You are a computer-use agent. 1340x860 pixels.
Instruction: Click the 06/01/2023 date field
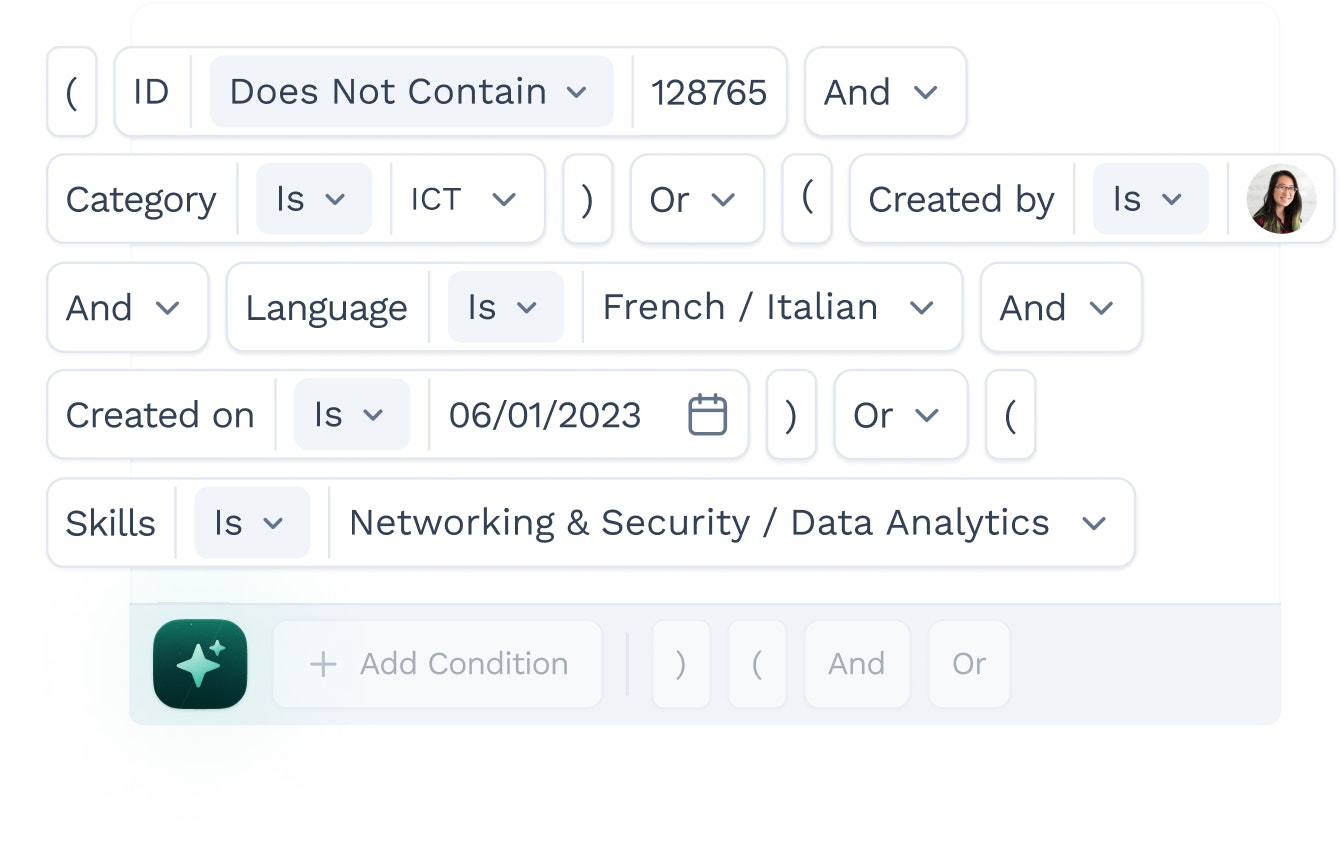point(545,415)
